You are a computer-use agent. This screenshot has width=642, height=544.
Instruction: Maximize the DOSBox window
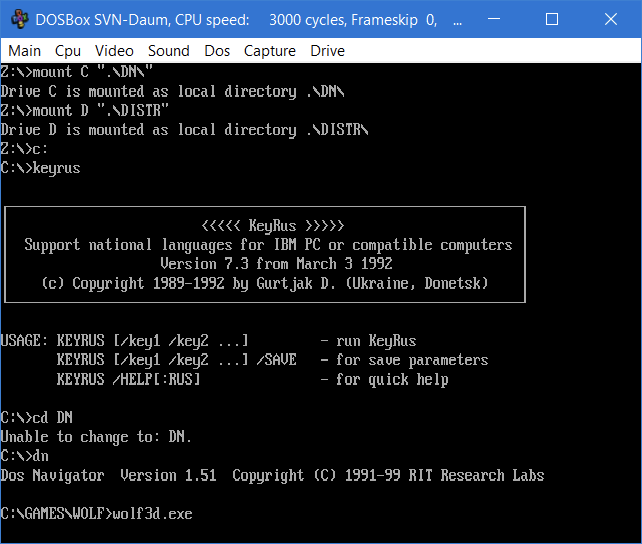pos(552,19)
